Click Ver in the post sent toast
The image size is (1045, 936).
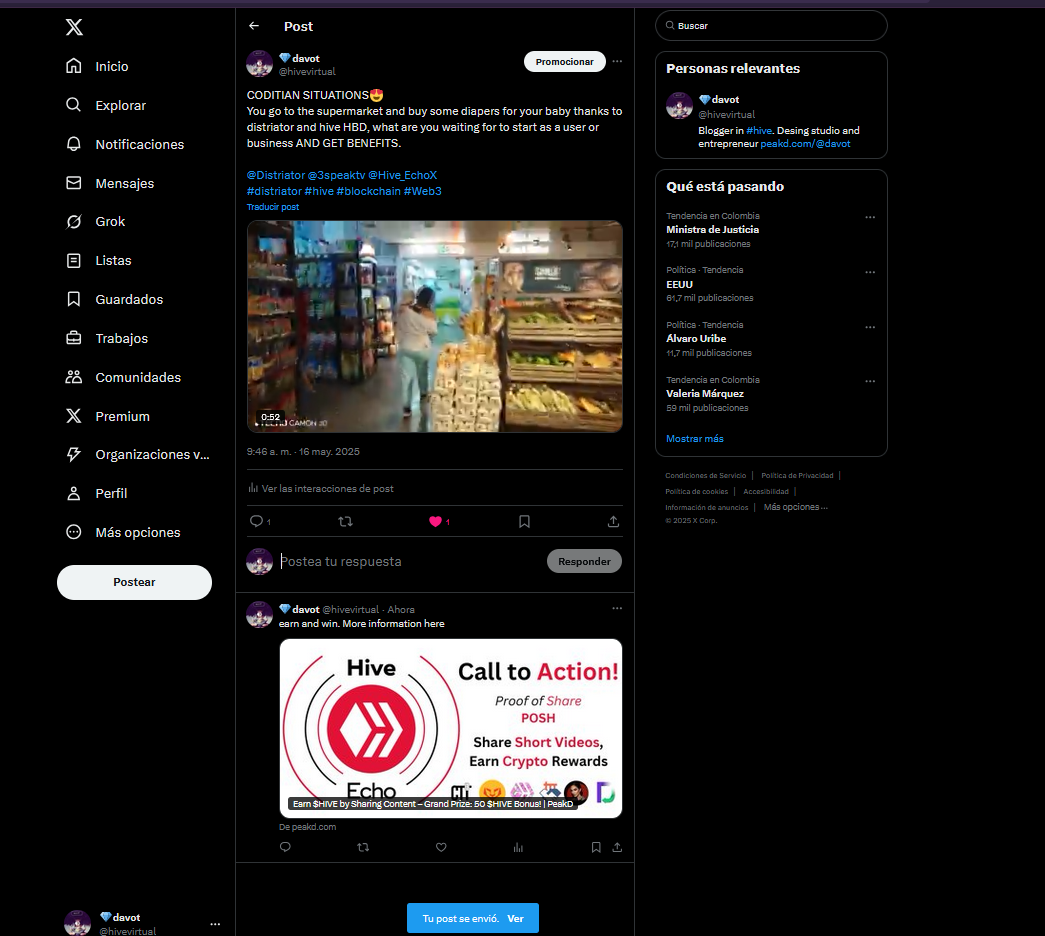point(515,919)
